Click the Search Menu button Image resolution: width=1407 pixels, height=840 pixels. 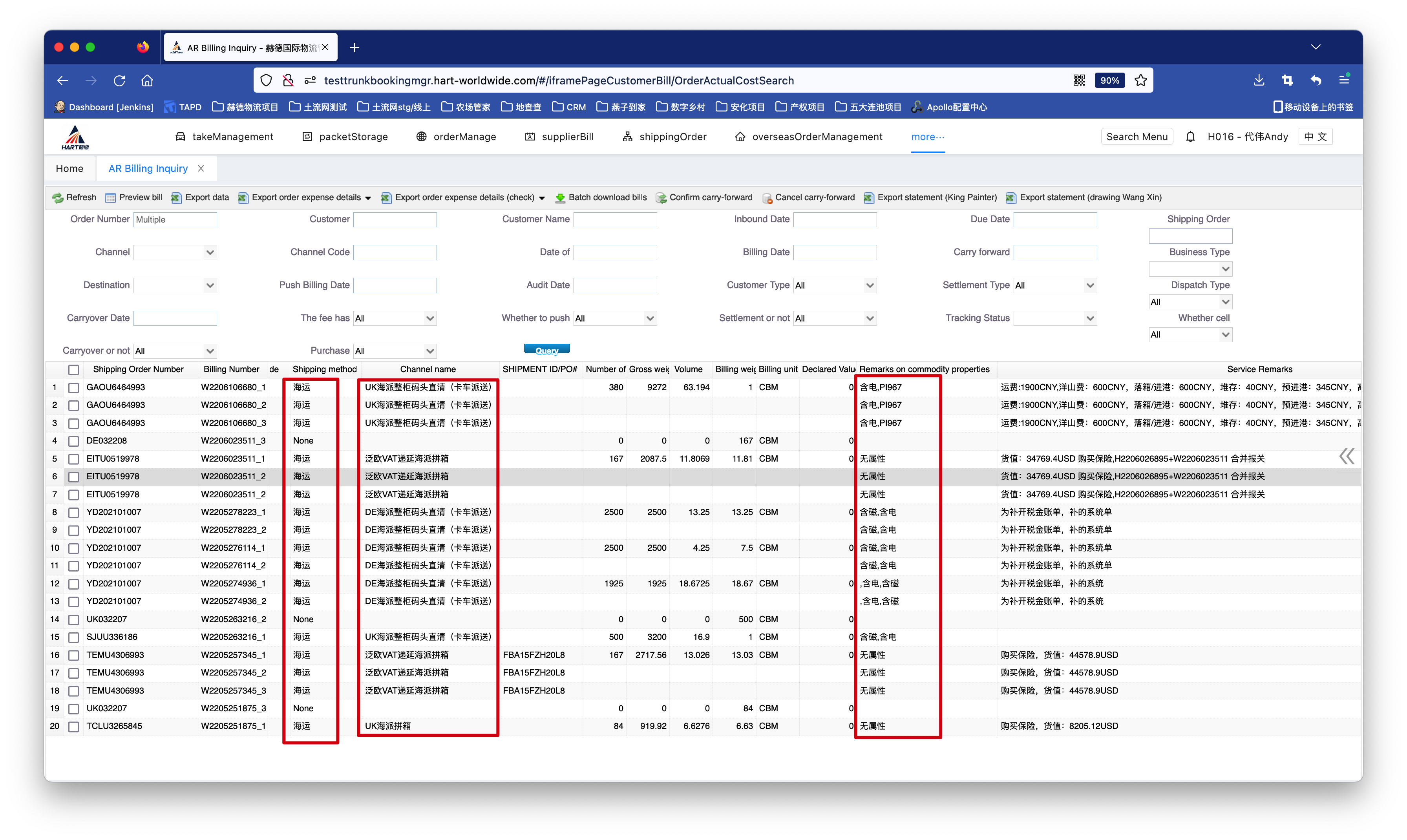tap(1137, 137)
